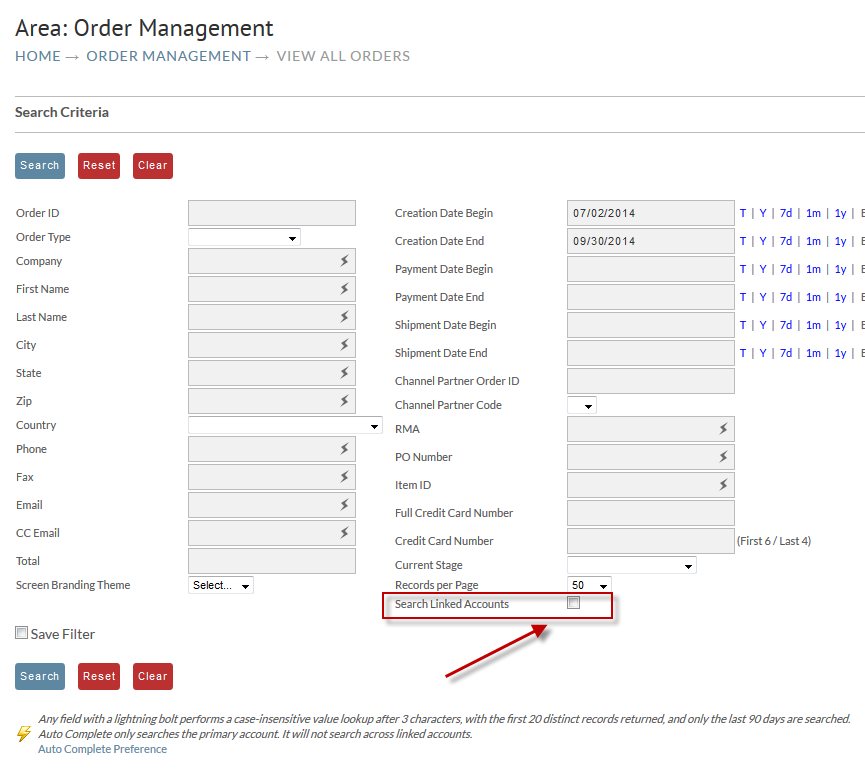
Task: Click the top Search button
Action: coord(40,166)
